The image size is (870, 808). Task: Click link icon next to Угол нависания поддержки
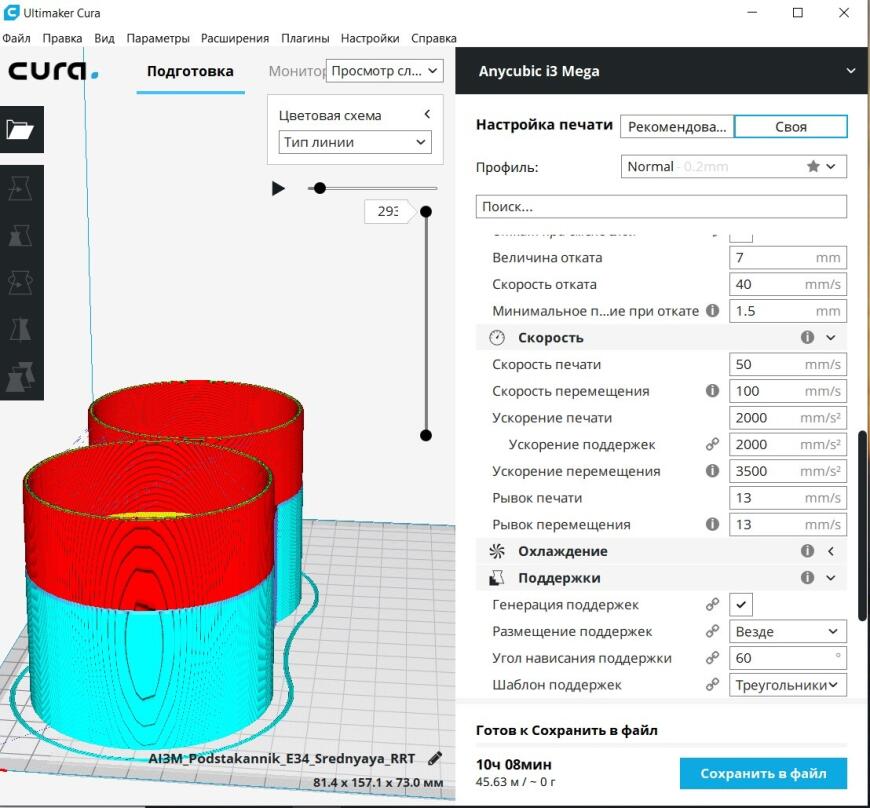coord(712,658)
